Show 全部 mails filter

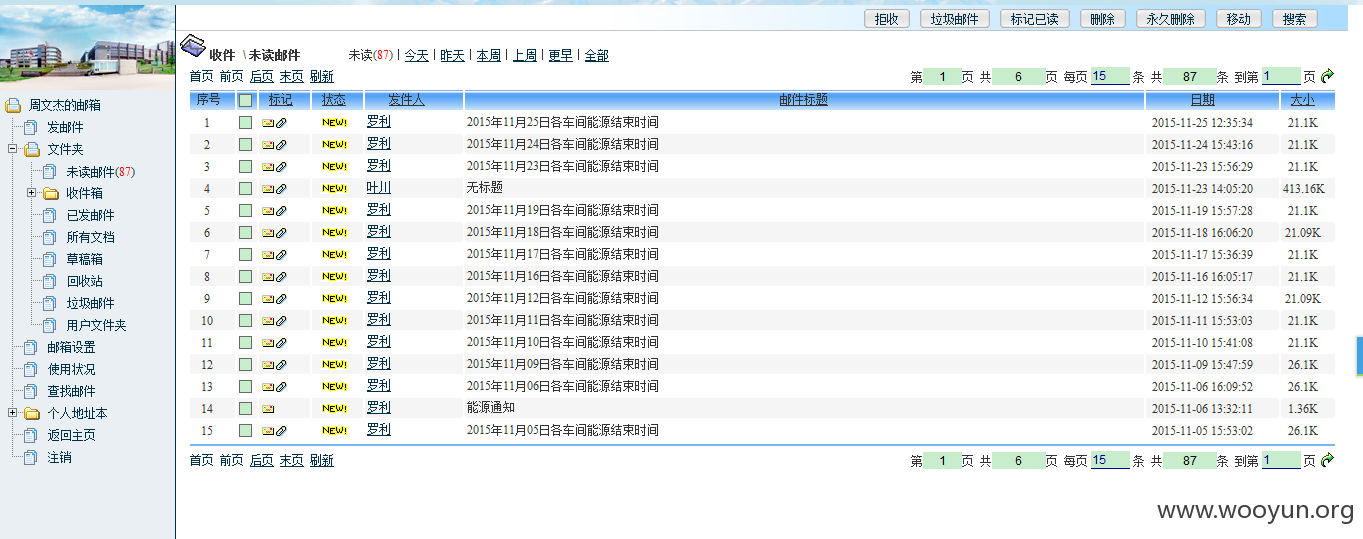coord(596,55)
